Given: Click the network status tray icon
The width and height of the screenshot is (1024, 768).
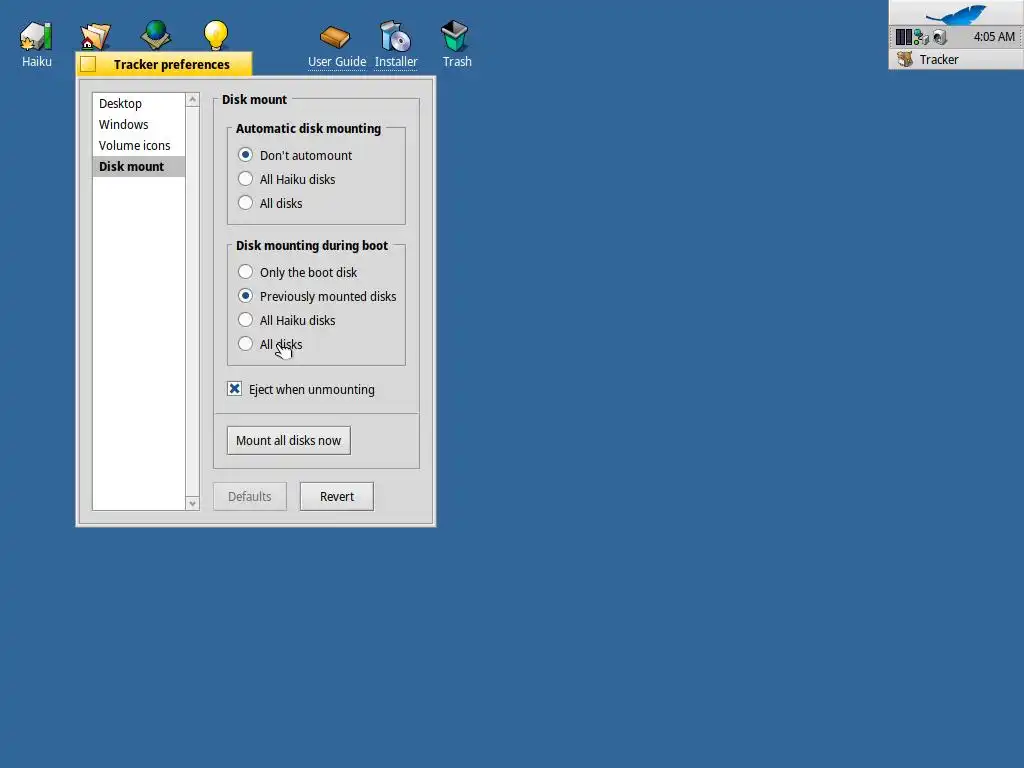Looking at the screenshot, I should 921,37.
